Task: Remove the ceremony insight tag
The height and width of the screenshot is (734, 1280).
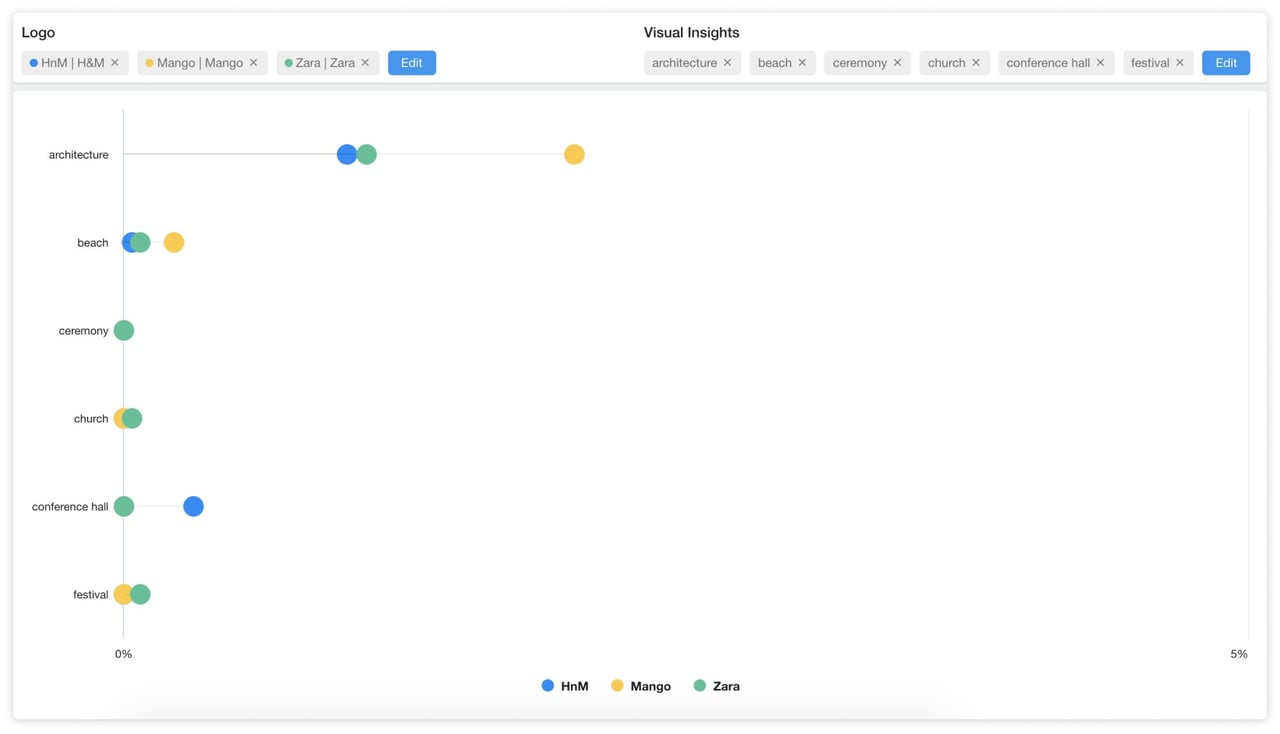Action: [x=898, y=63]
